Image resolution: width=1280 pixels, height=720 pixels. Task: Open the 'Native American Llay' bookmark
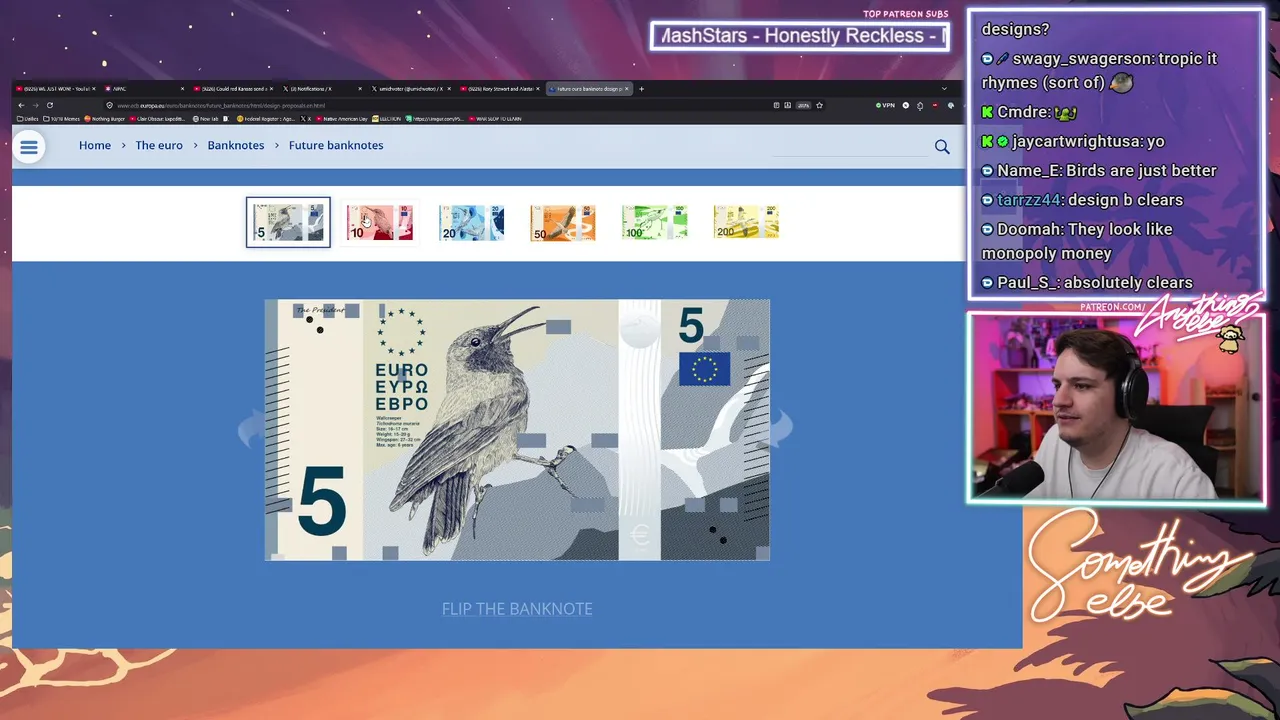(x=343, y=119)
